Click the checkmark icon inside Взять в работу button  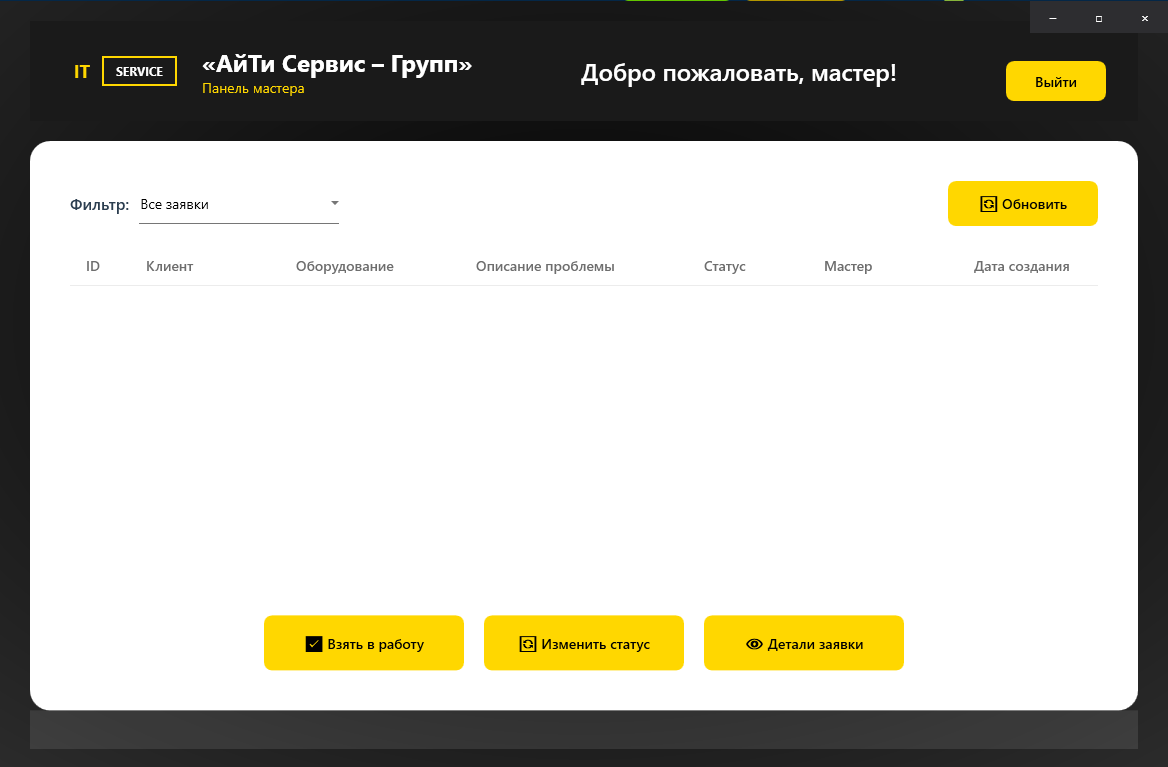[313, 643]
